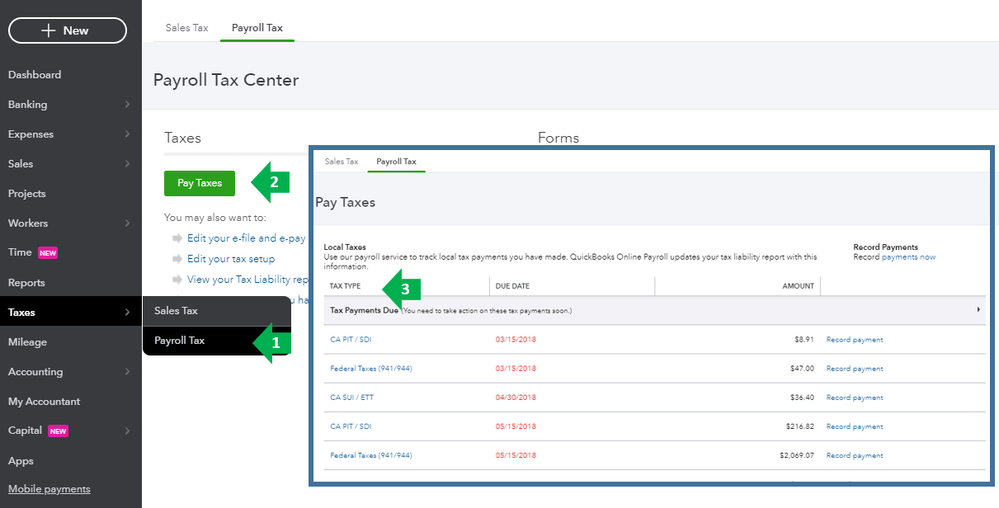Click arrow icon beside Edit your tax setup

pos(177,259)
